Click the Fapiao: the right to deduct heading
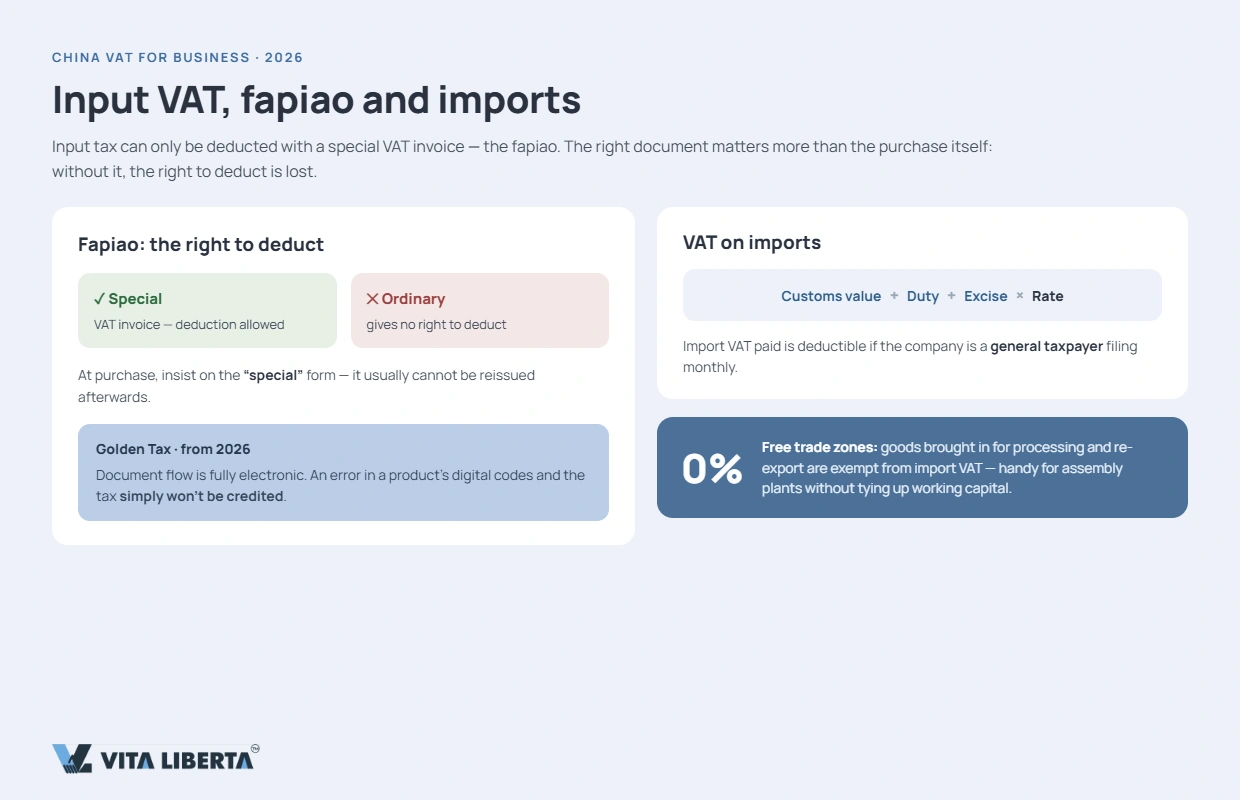Screen dimensions: 1240x800 [x=201, y=244]
